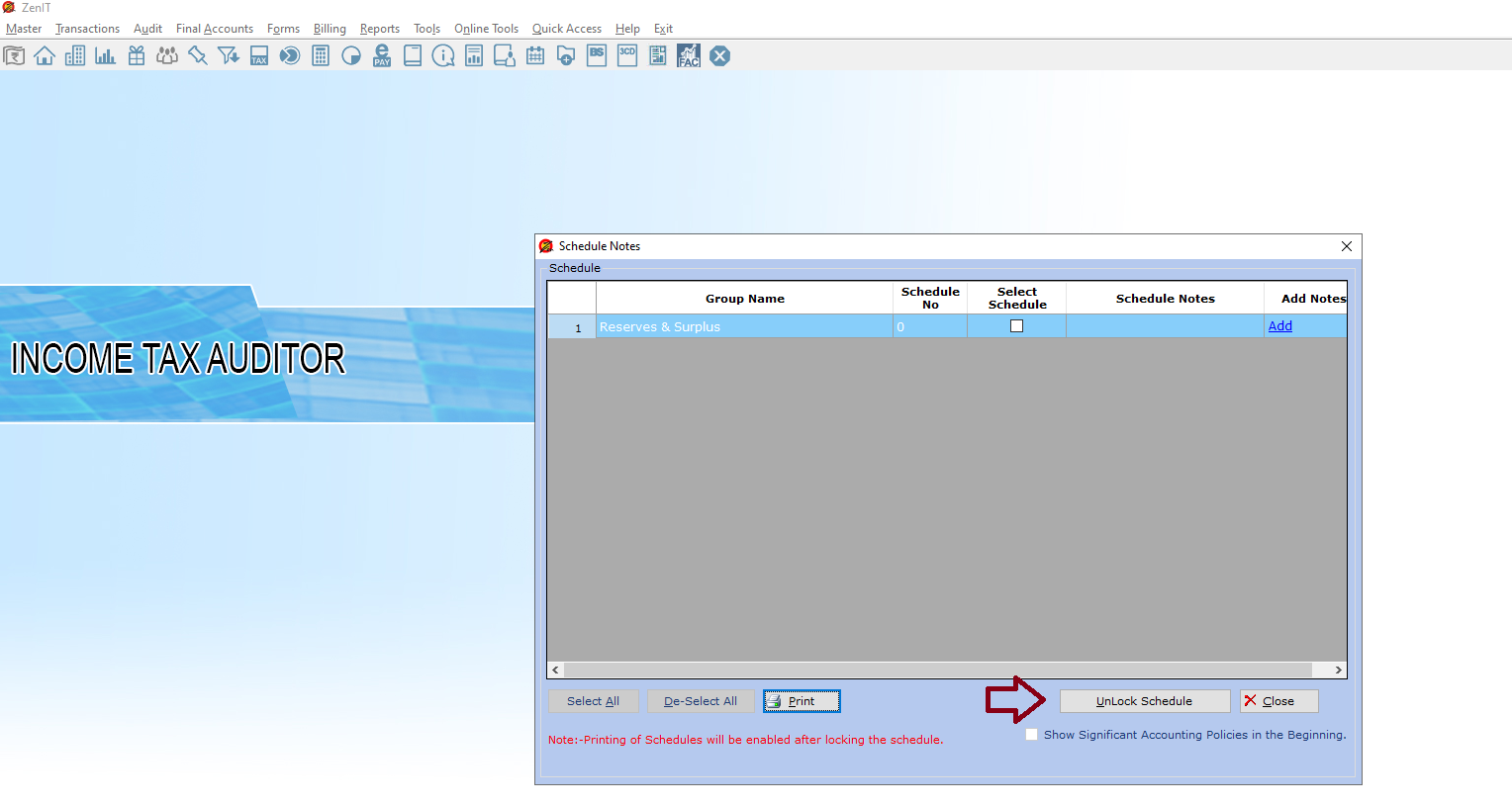Click the Schedule Notes column header

click(1166, 298)
